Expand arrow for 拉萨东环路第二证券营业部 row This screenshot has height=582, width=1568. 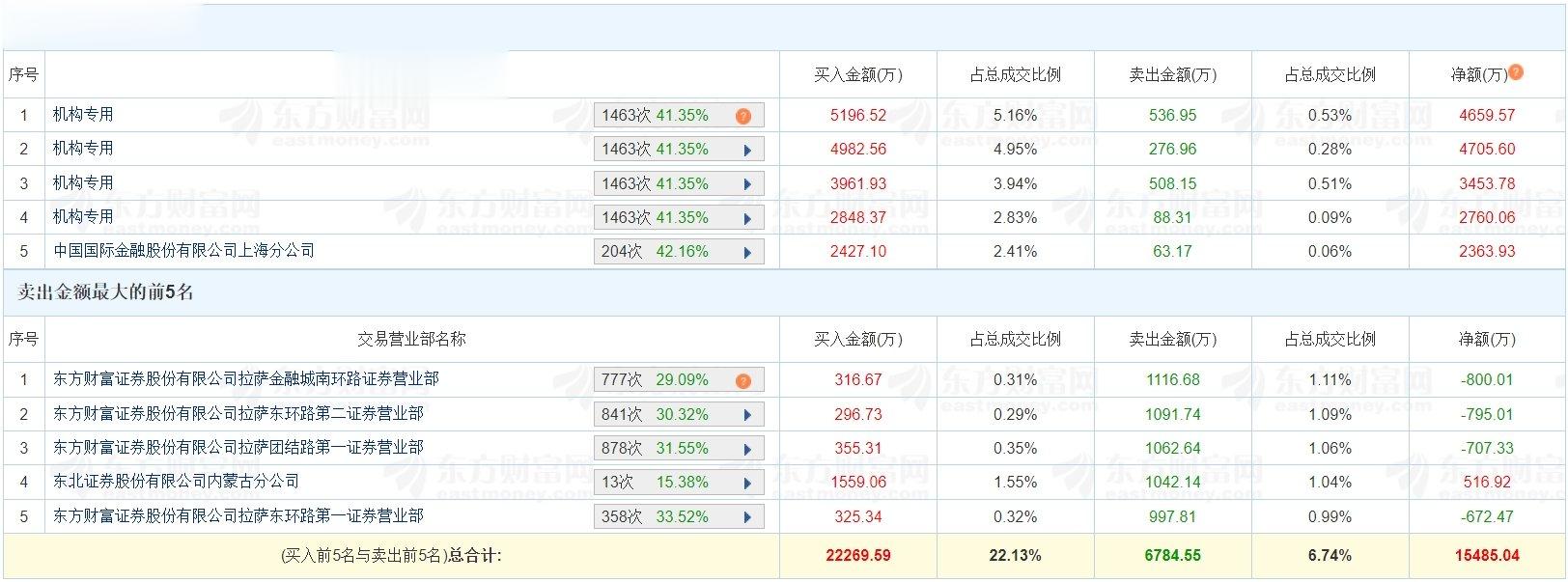tap(747, 415)
